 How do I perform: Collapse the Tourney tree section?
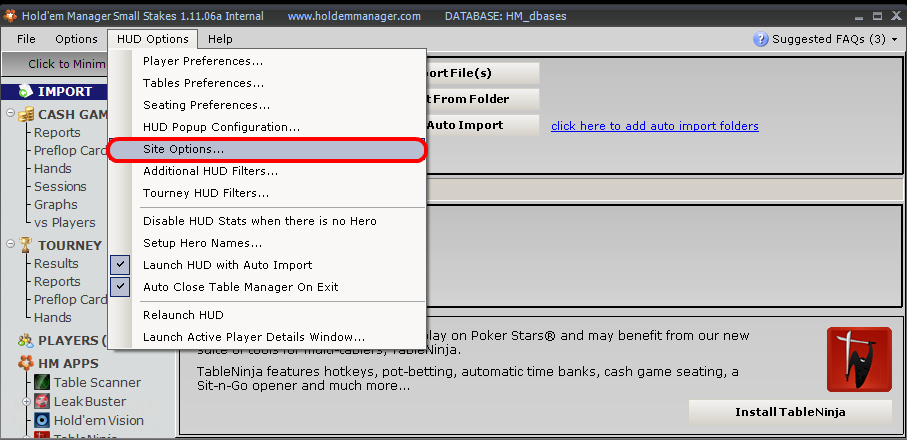(10, 243)
